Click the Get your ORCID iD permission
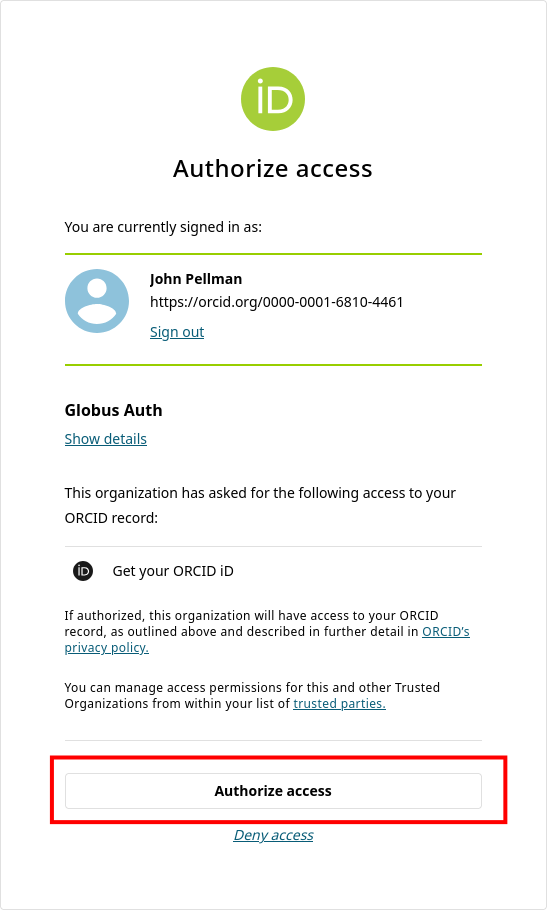The image size is (547, 910). click(x=173, y=571)
